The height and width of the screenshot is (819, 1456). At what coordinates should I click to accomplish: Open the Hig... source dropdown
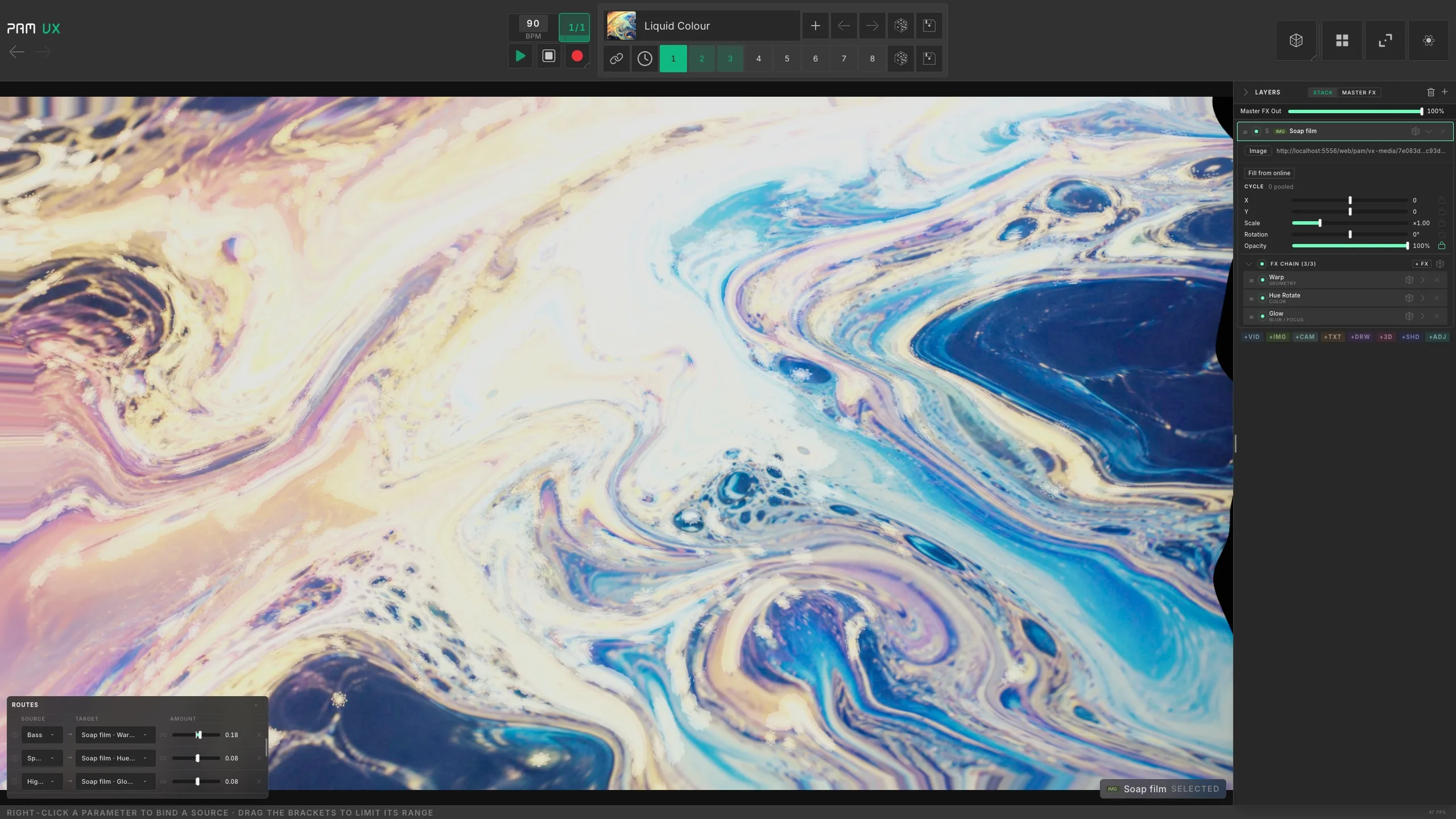tap(42, 781)
